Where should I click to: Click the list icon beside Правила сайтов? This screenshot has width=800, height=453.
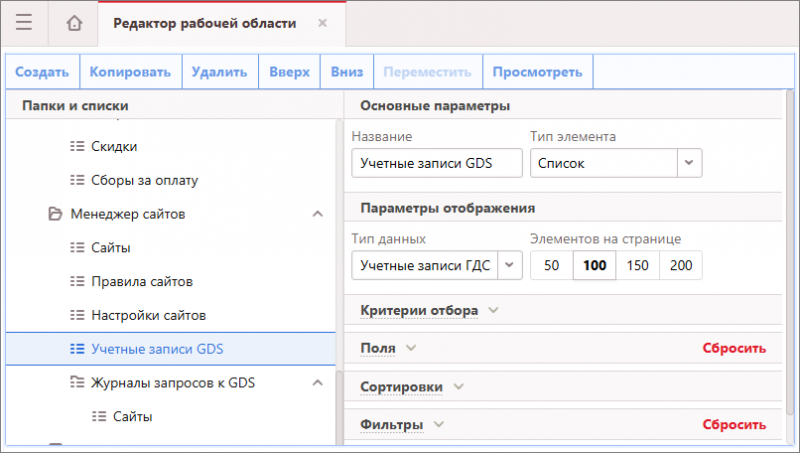pyautogui.click(x=77, y=281)
